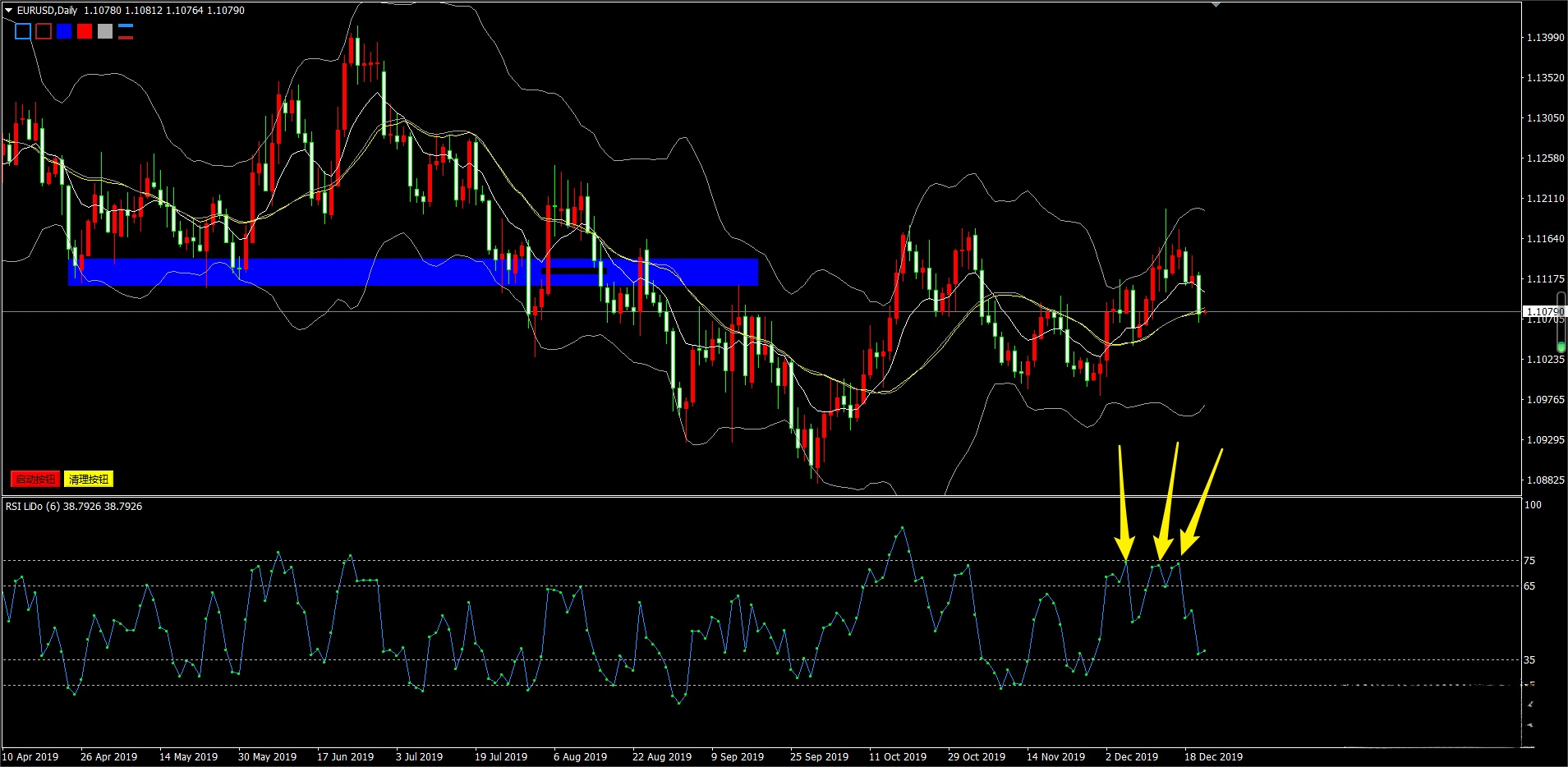Click the green volume level slider on right
This screenshot has width=1568, height=767.
click(1561, 347)
